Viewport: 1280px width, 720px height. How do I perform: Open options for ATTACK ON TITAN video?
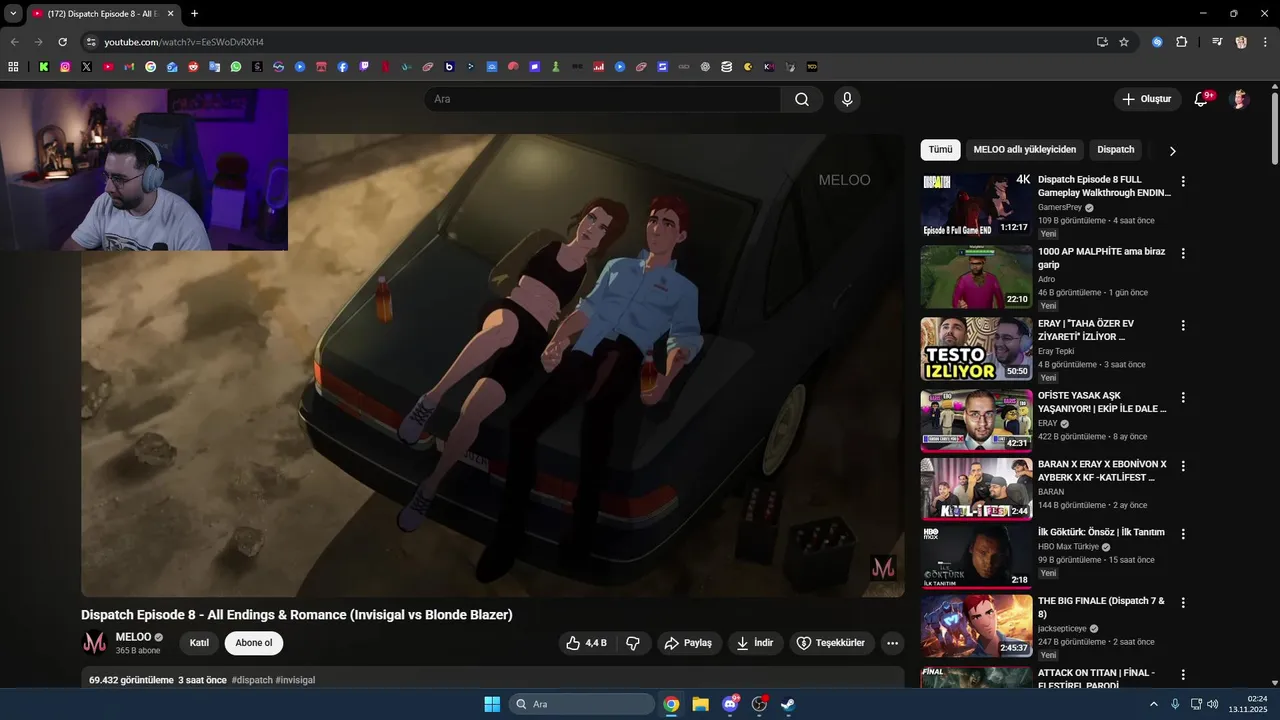(x=1183, y=675)
